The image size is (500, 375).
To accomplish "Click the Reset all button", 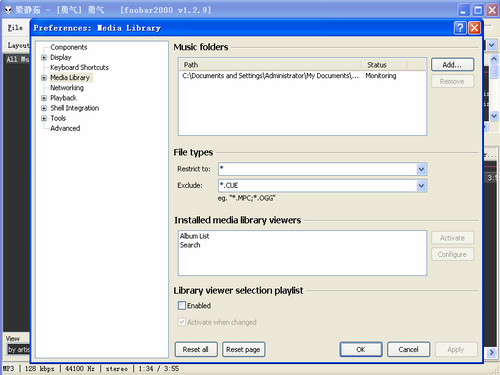I will (196, 349).
